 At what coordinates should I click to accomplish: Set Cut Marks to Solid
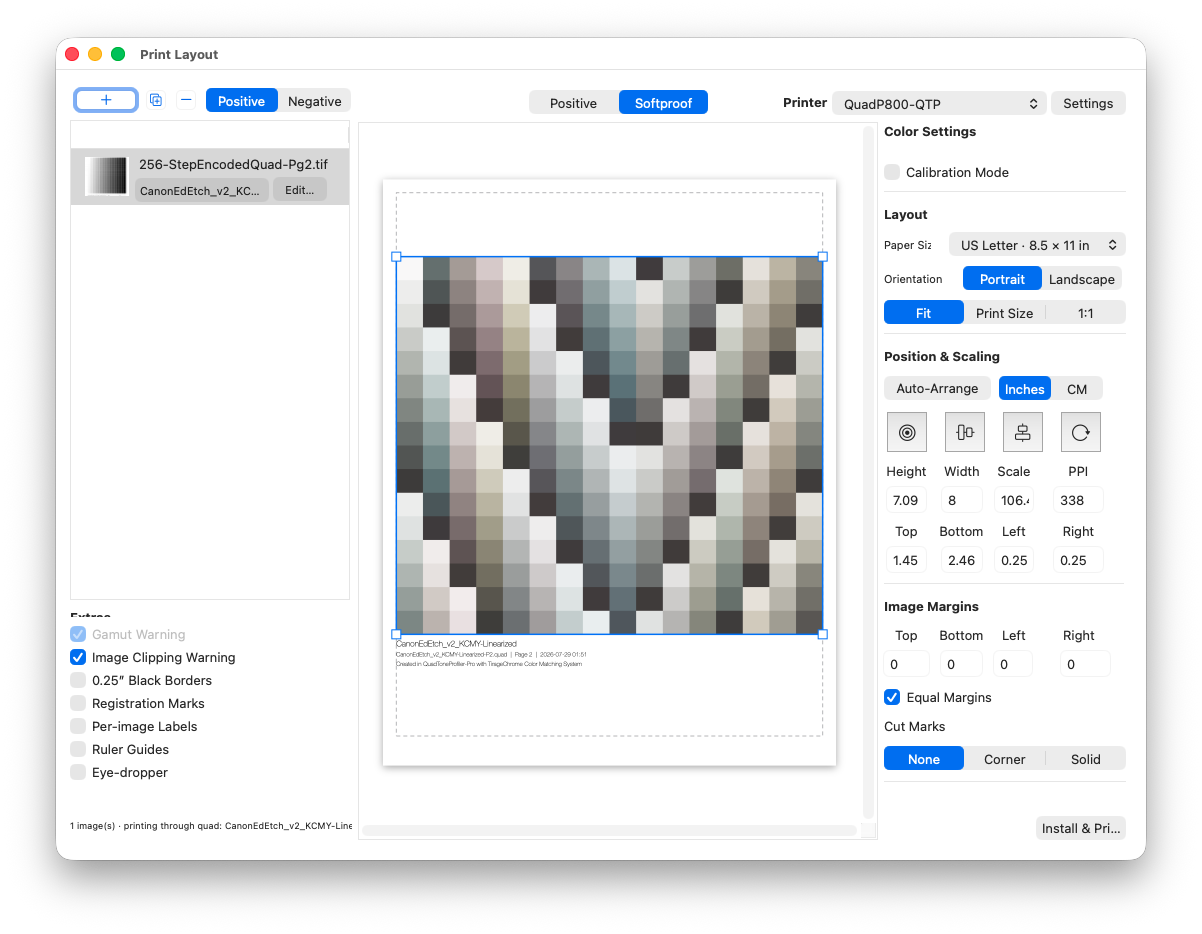tap(1086, 759)
